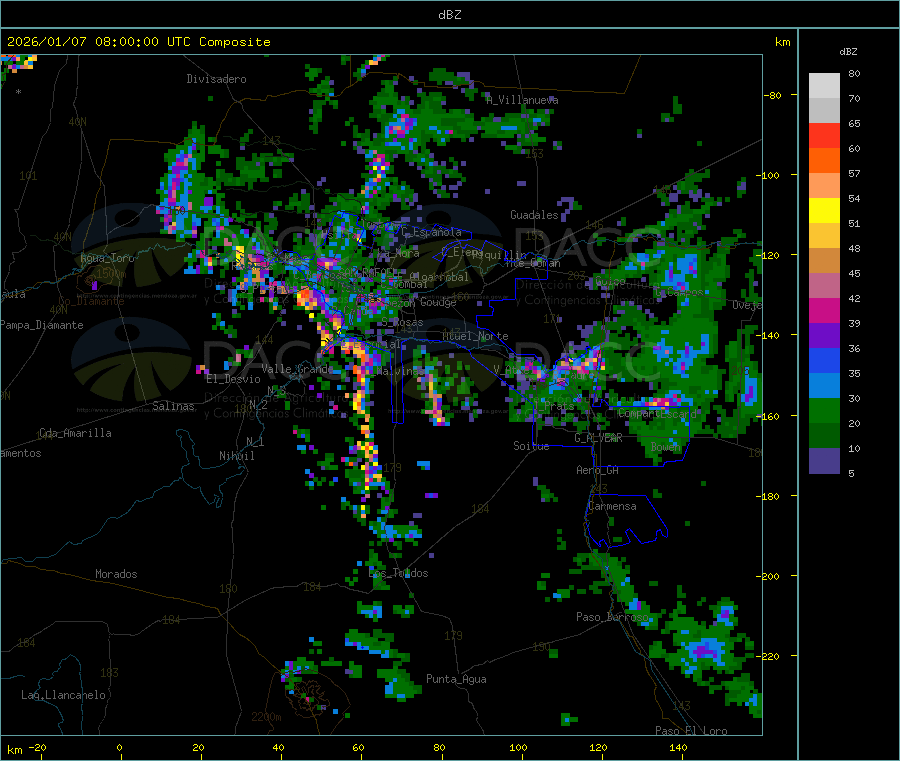Click the 'Aero_GA' map label
The width and height of the screenshot is (900, 761).
pyautogui.click(x=598, y=470)
